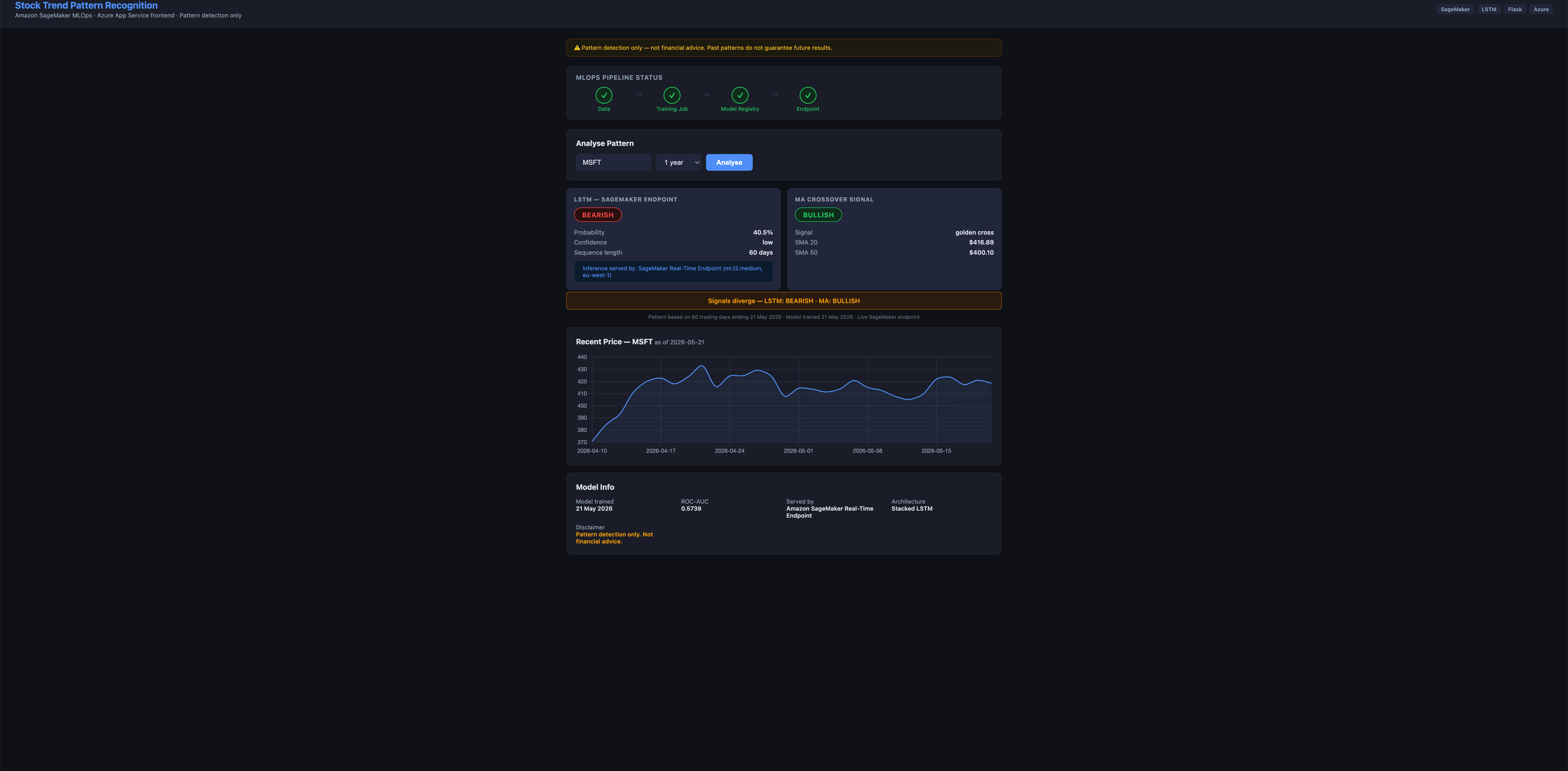The image size is (1568, 771).
Task: Click the 440 price axis label
Action: [x=582, y=357]
